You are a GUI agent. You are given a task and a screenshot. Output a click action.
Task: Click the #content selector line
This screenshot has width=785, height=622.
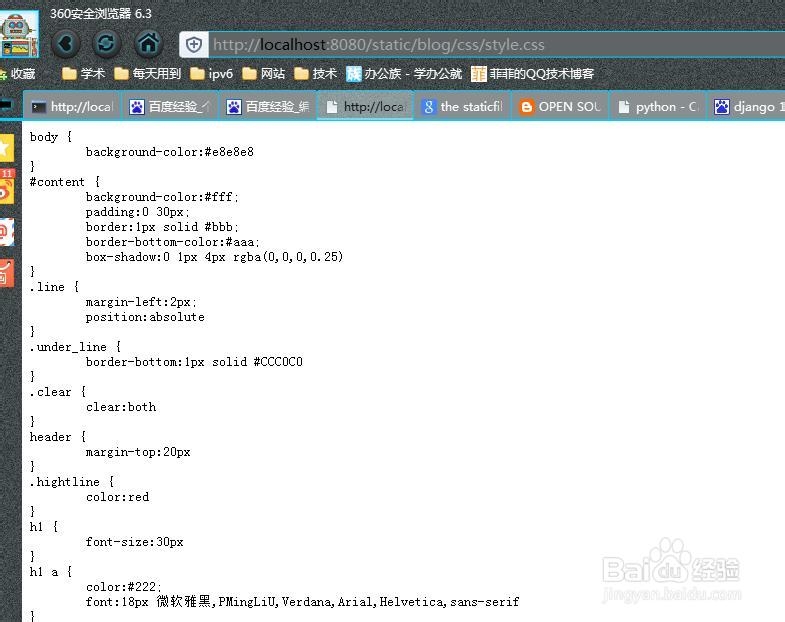point(65,182)
